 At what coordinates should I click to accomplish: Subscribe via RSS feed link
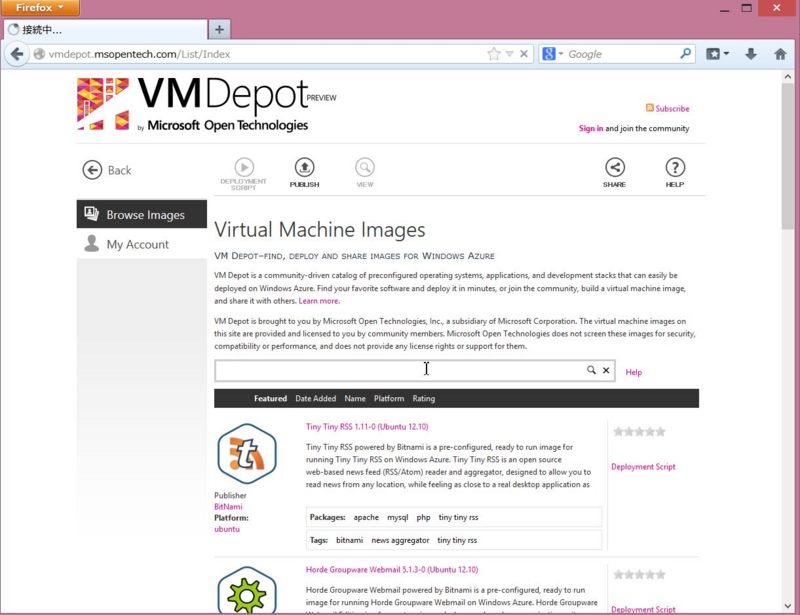tap(667, 108)
